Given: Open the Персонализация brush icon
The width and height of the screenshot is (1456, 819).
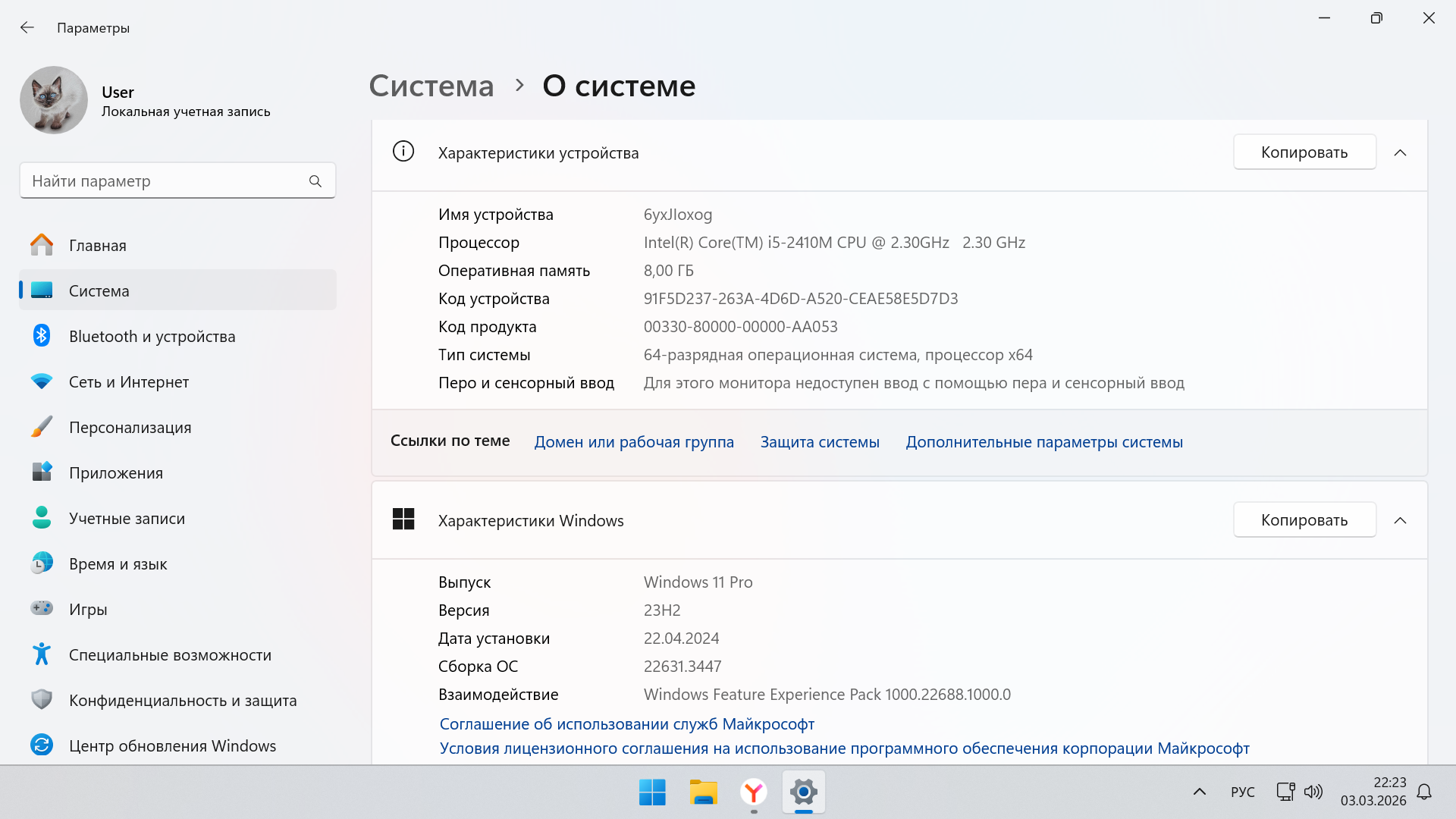Looking at the screenshot, I should pos(42,427).
